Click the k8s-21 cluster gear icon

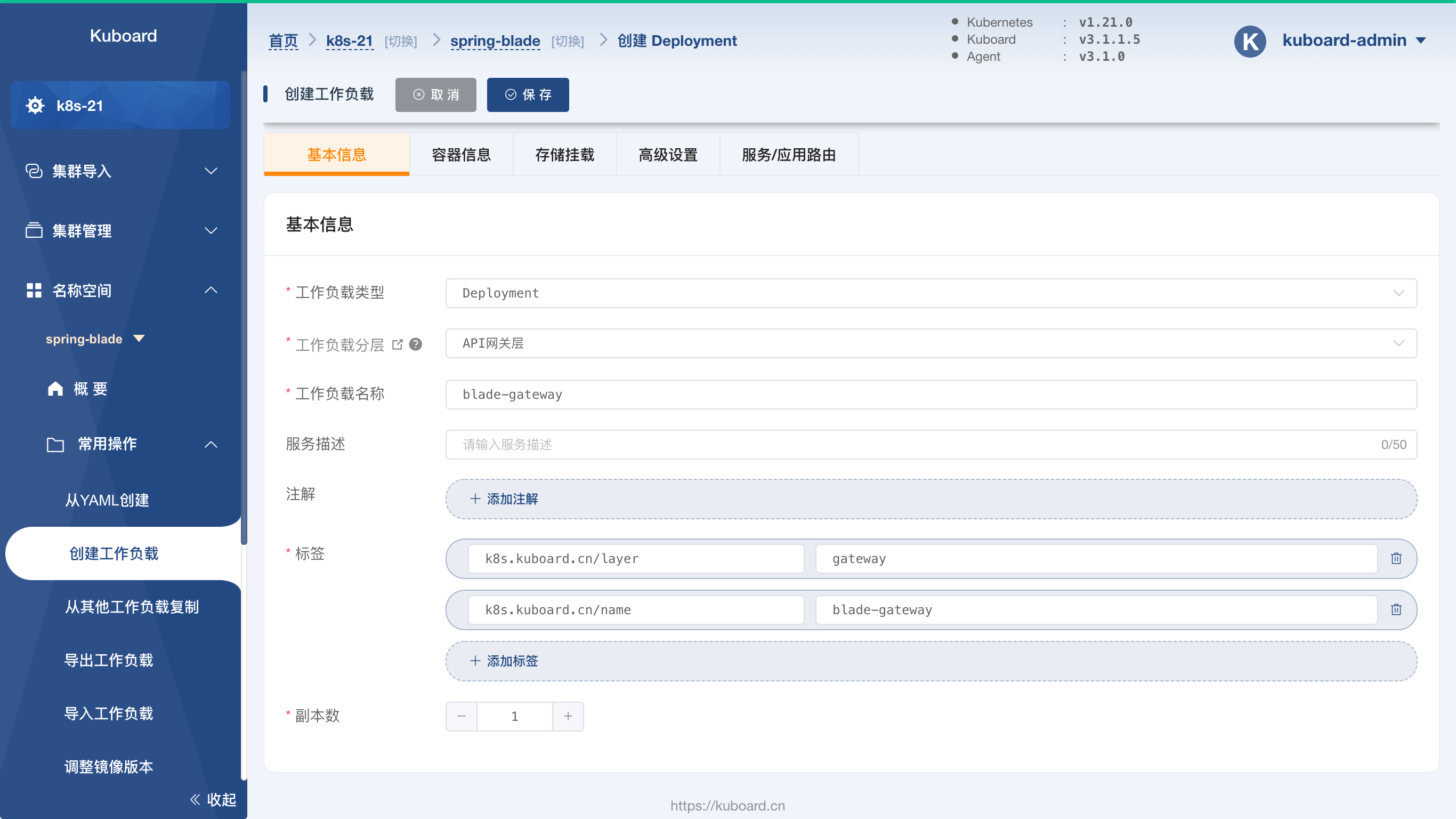coord(35,105)
